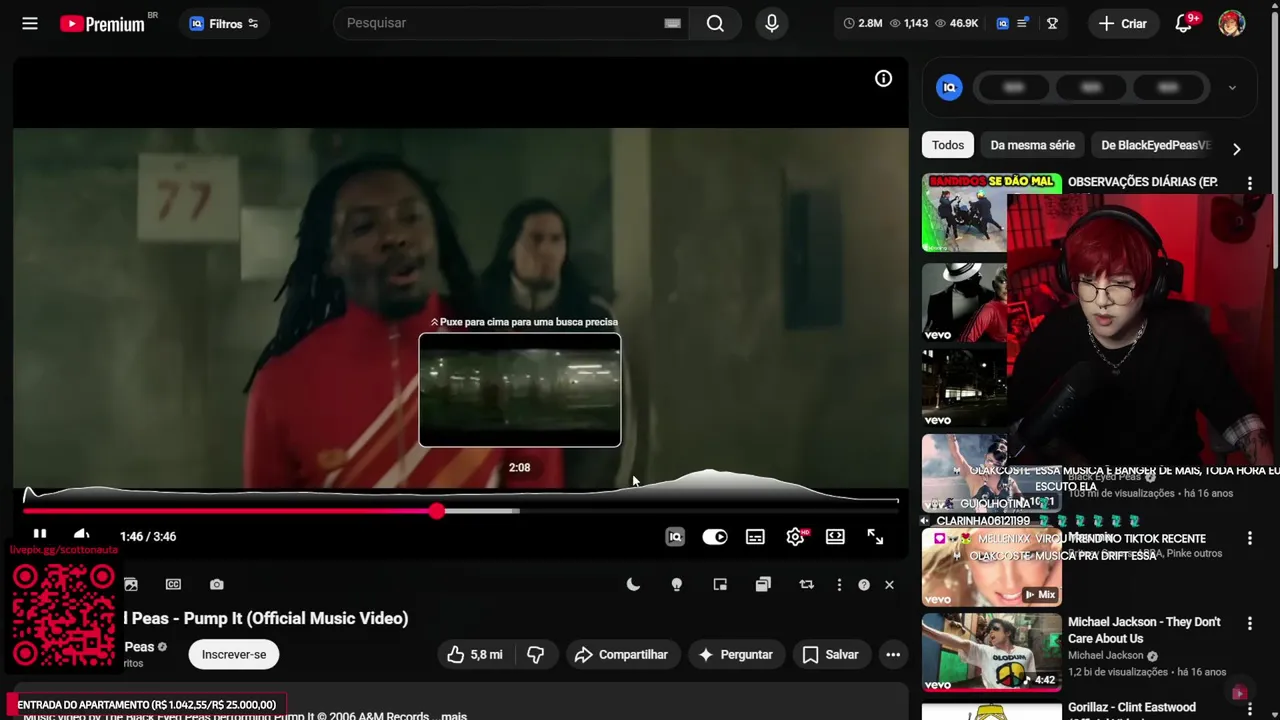Expand the vidIQ side panel chevron
This screenshot has height=720, width=1280.
(1232, 88)
